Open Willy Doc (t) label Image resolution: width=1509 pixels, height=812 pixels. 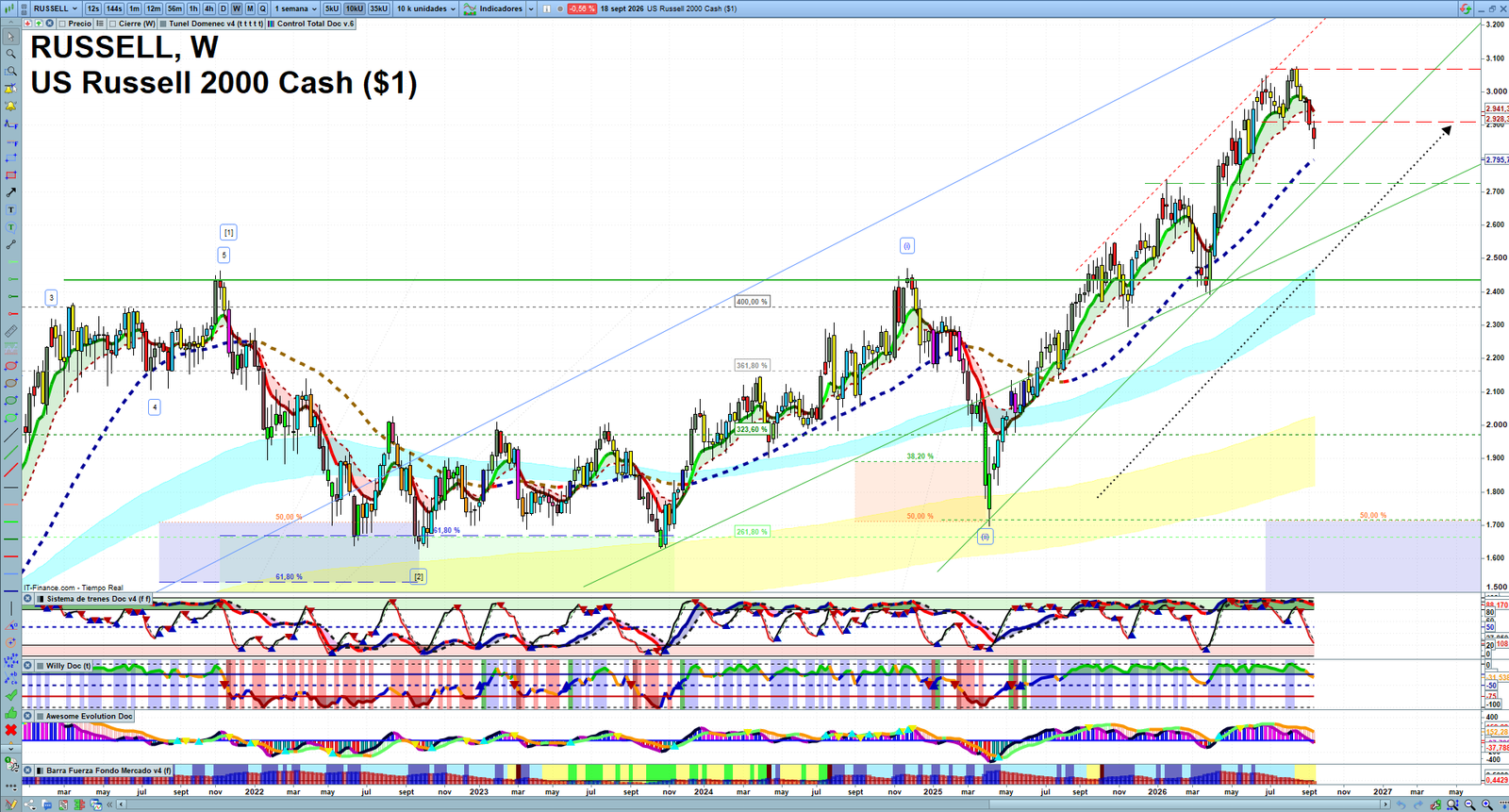(69, 666)
